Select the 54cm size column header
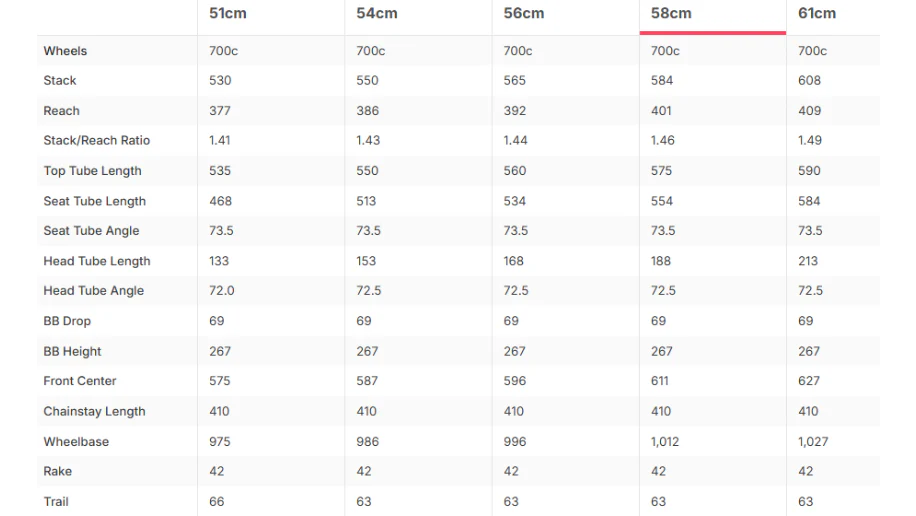 click(377, 13)
